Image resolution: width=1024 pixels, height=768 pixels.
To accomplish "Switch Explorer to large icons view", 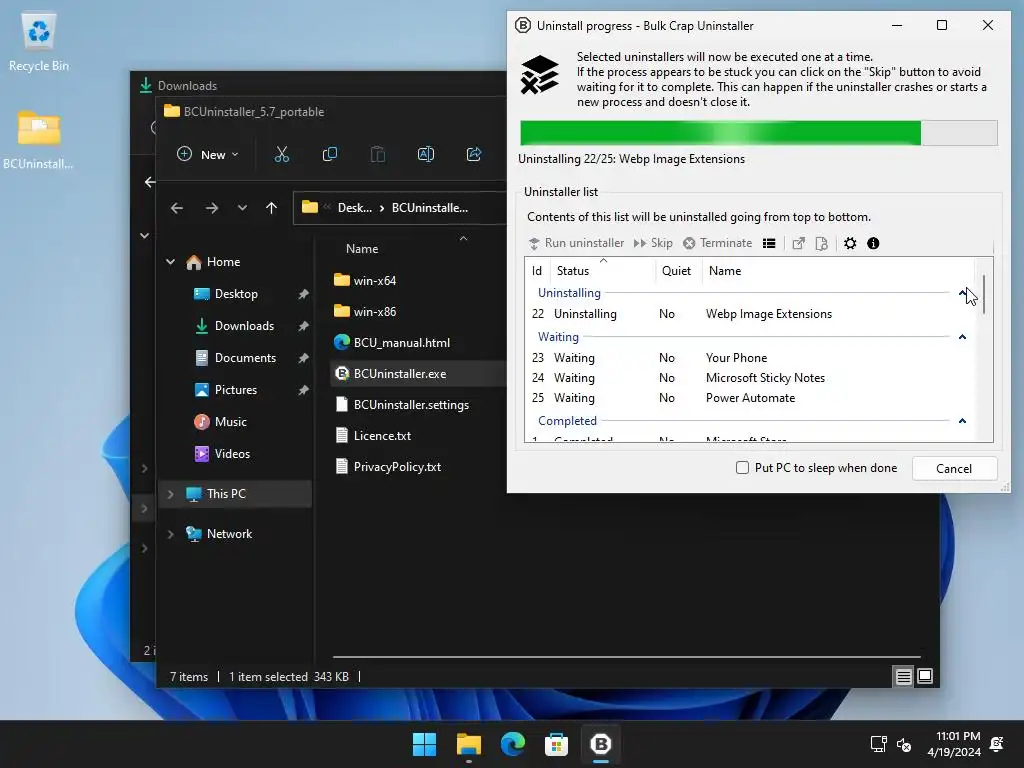I will click(925, 677).
